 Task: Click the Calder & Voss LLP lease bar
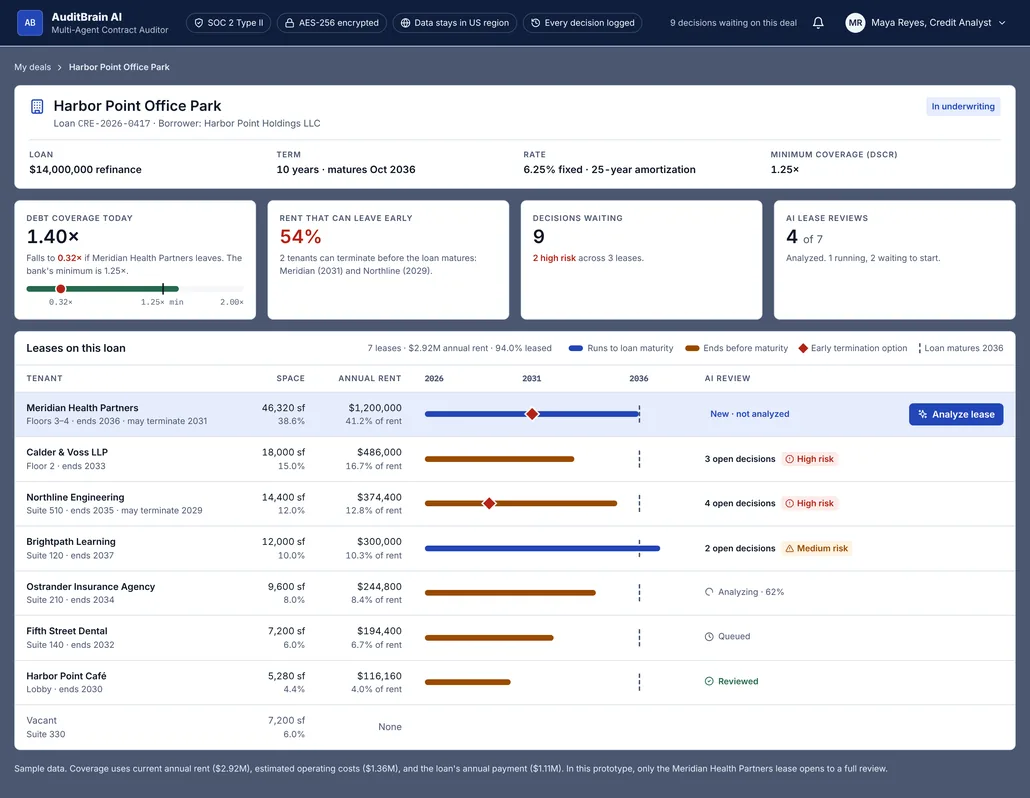[x=499, y=458]
